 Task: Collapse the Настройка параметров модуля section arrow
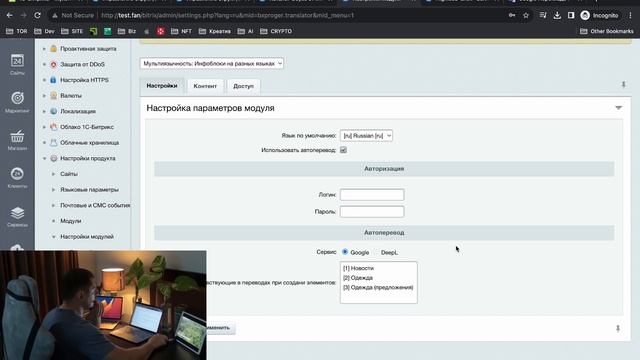[618, 108]
